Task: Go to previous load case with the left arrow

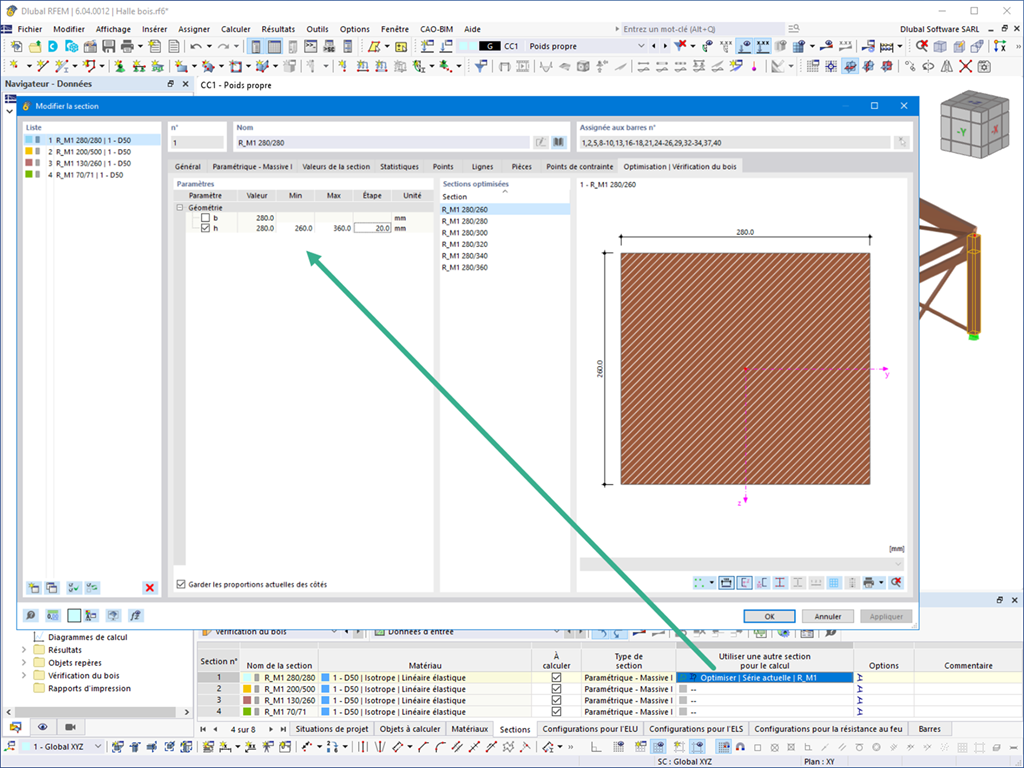Action: pyautogui.click(x=654, y=46)
